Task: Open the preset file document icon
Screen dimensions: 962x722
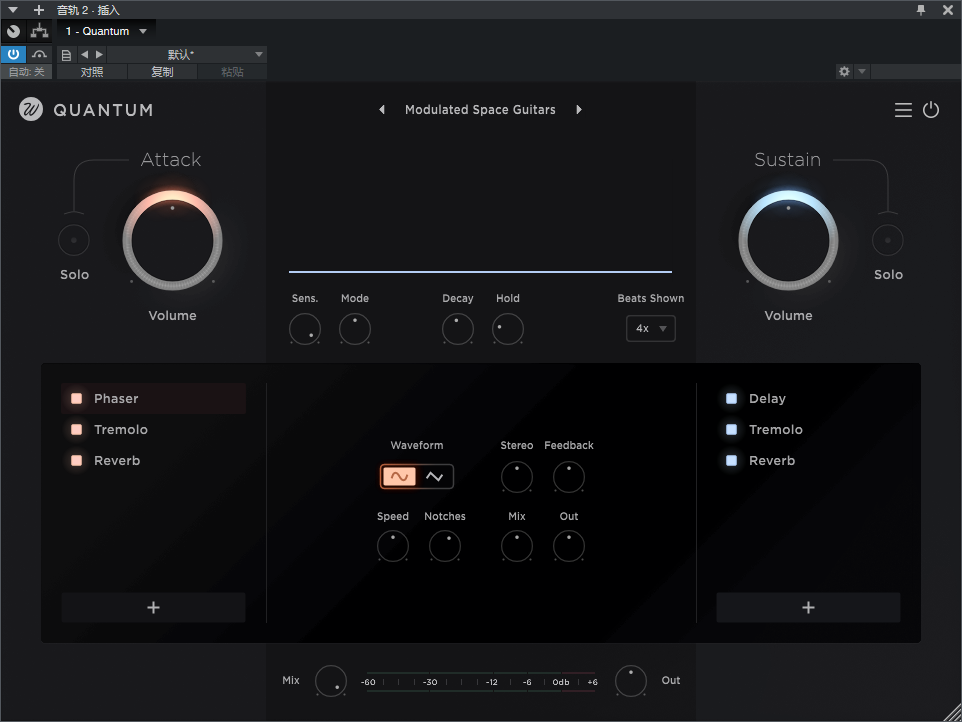Action: coord(66,55)
